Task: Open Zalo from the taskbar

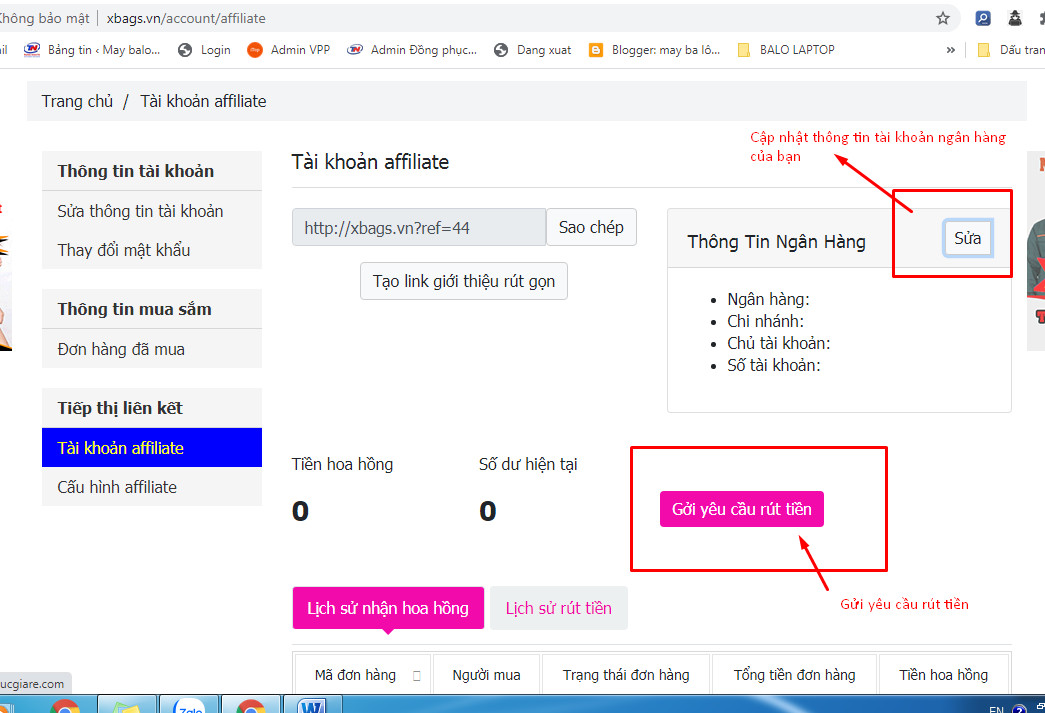Action: [189, 706]
